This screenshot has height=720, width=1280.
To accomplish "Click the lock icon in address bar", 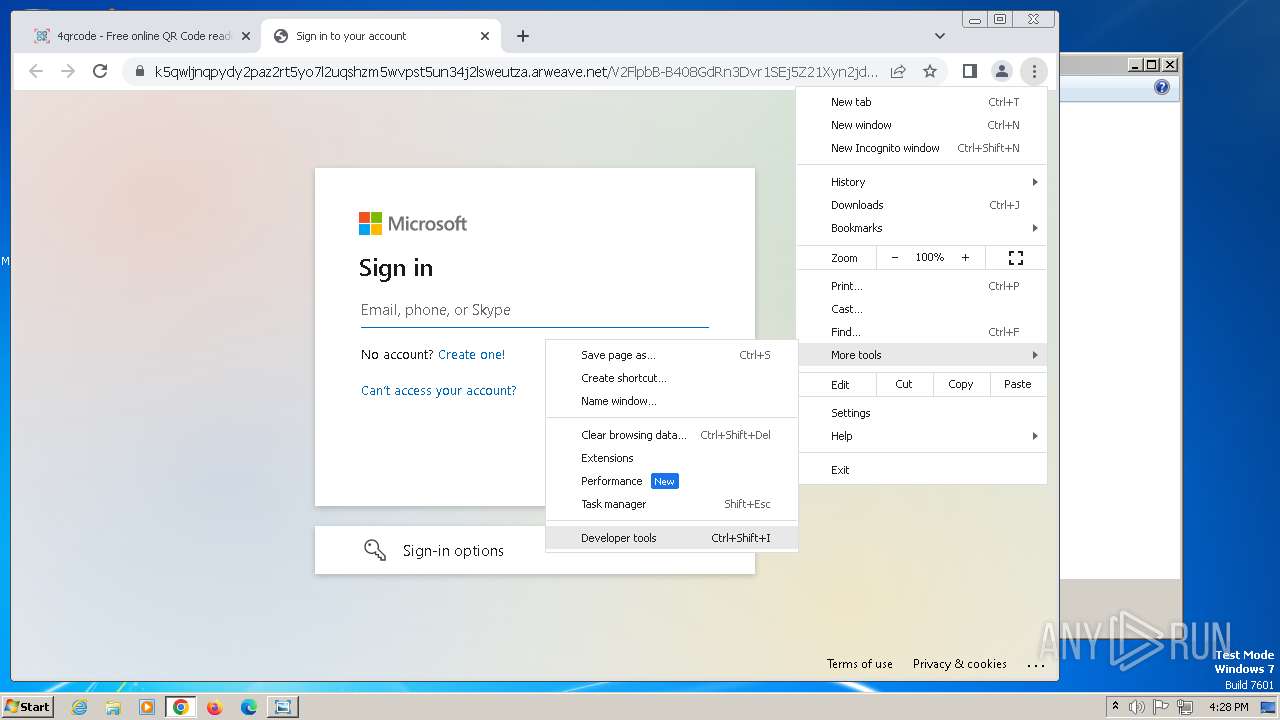I will tap(140, 71).
